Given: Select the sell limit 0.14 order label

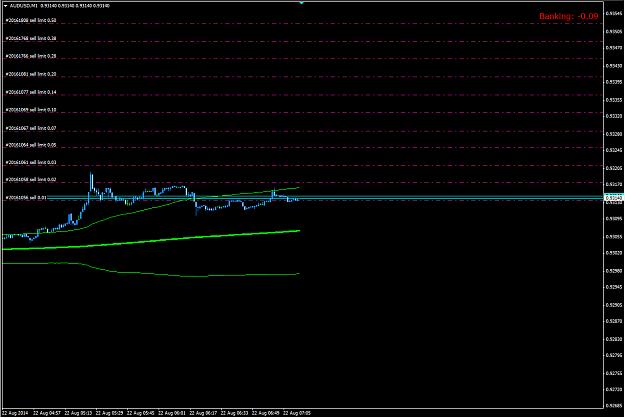Looking at the screenshot, I should pyautogui.click(x=31, y=92).
